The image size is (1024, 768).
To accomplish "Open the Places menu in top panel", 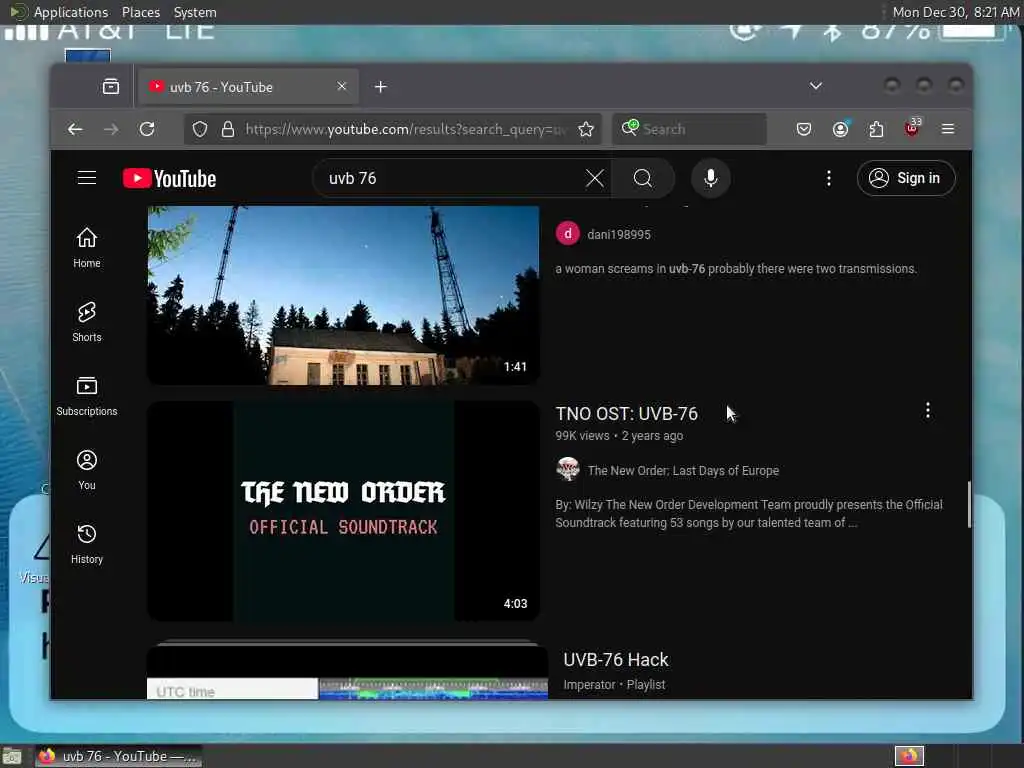I will point(140,12).
